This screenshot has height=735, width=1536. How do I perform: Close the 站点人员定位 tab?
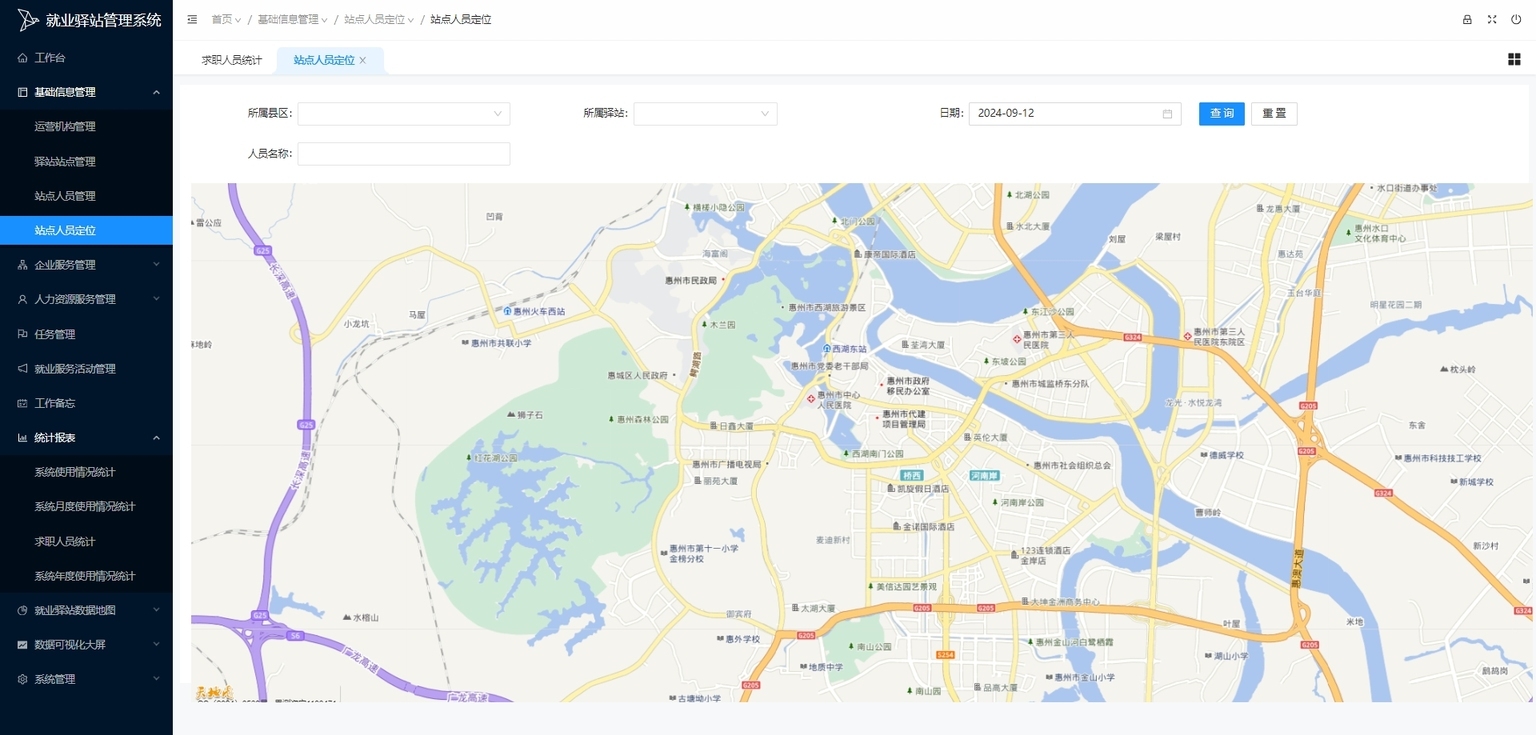pos(363,60)
